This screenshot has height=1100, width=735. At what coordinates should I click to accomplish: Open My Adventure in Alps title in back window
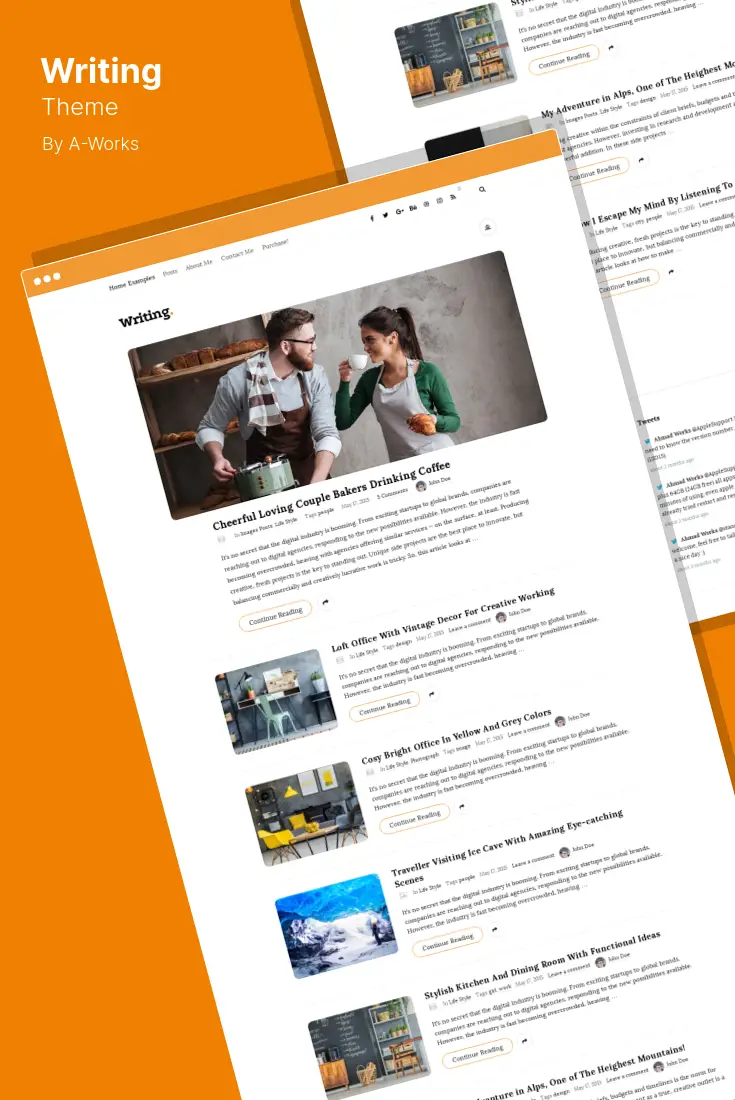point(638,86)
